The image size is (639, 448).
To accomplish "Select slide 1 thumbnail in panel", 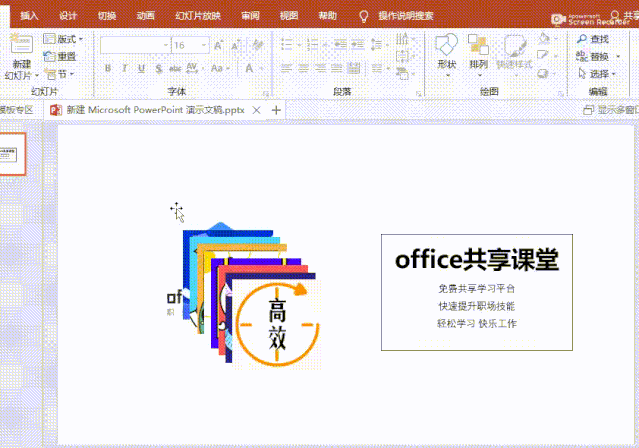I will [x=11, y=154].
